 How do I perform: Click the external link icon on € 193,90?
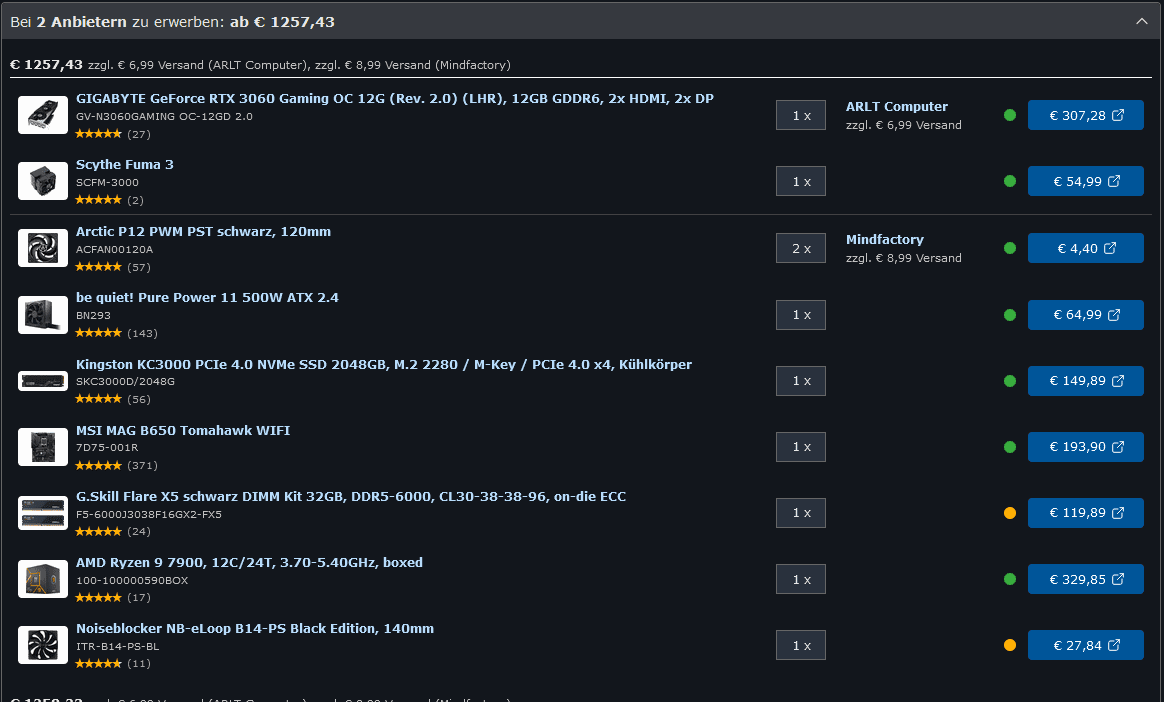coord(1118,446)
